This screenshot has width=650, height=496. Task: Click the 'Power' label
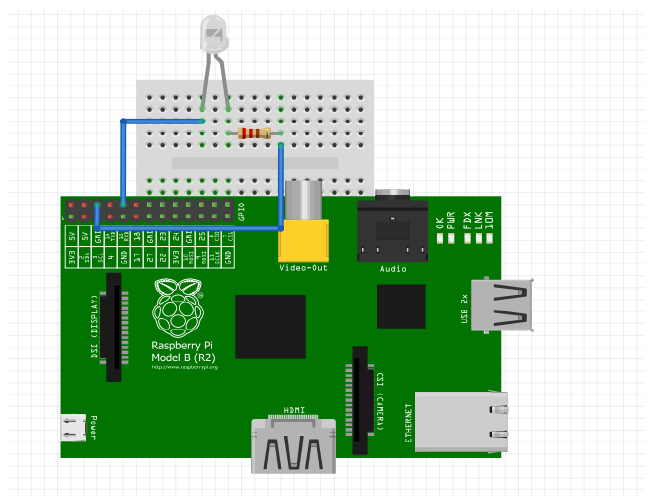tap(93, 428)
